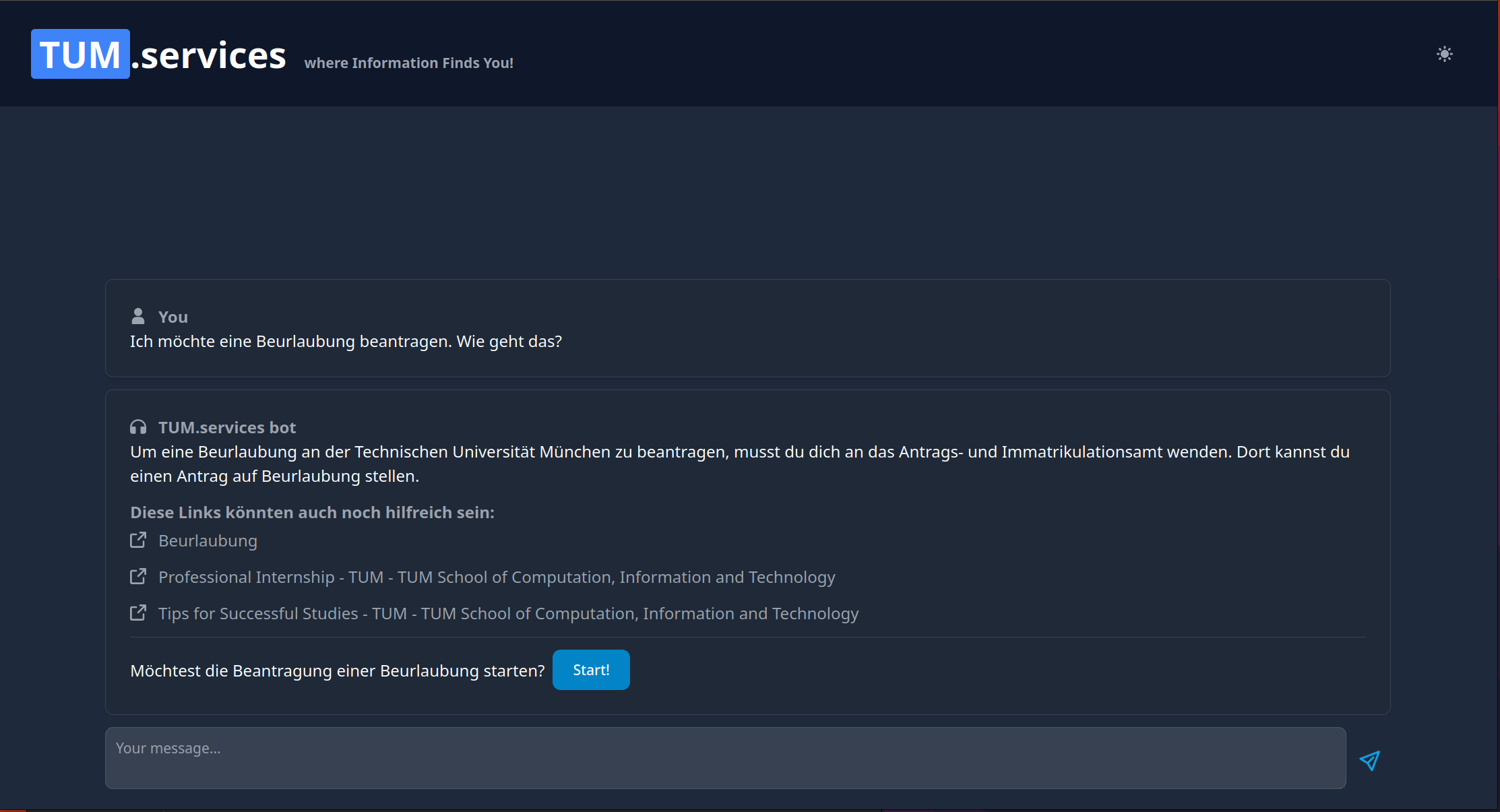Click external-link icon next to Beurlaubung
1500x812 pixels.
coord(138,540)
